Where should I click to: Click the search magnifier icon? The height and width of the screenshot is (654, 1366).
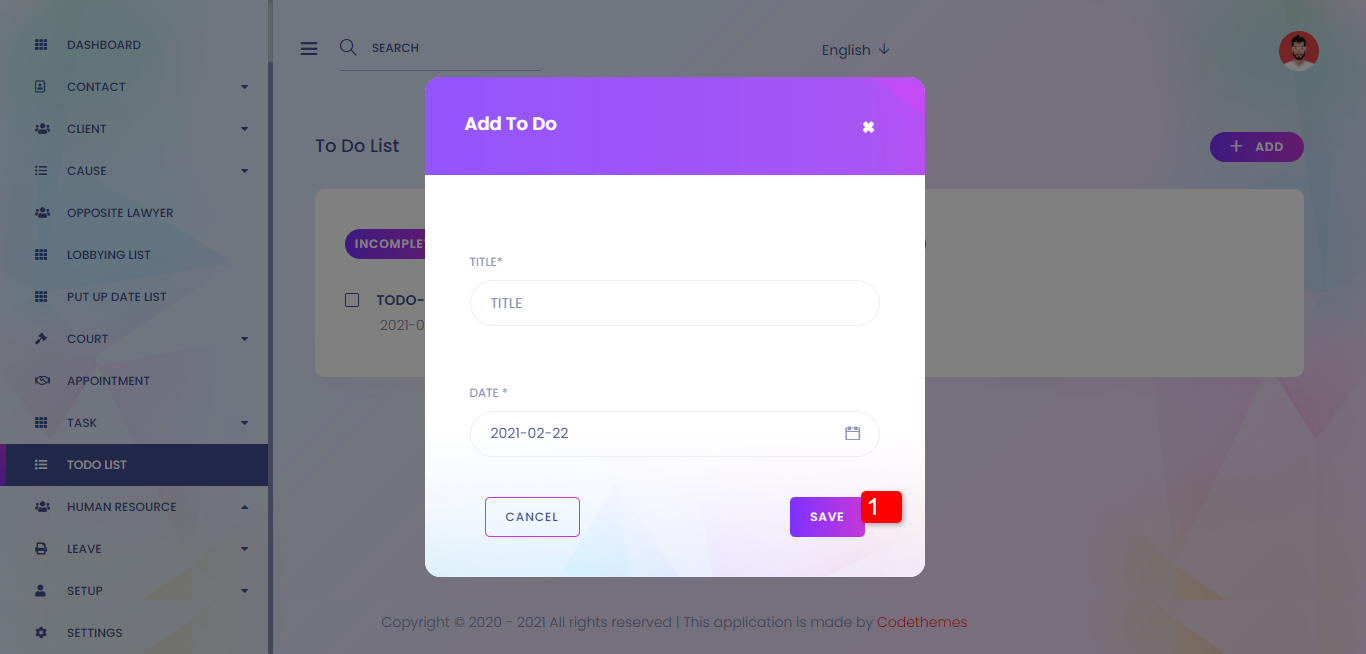348,47
